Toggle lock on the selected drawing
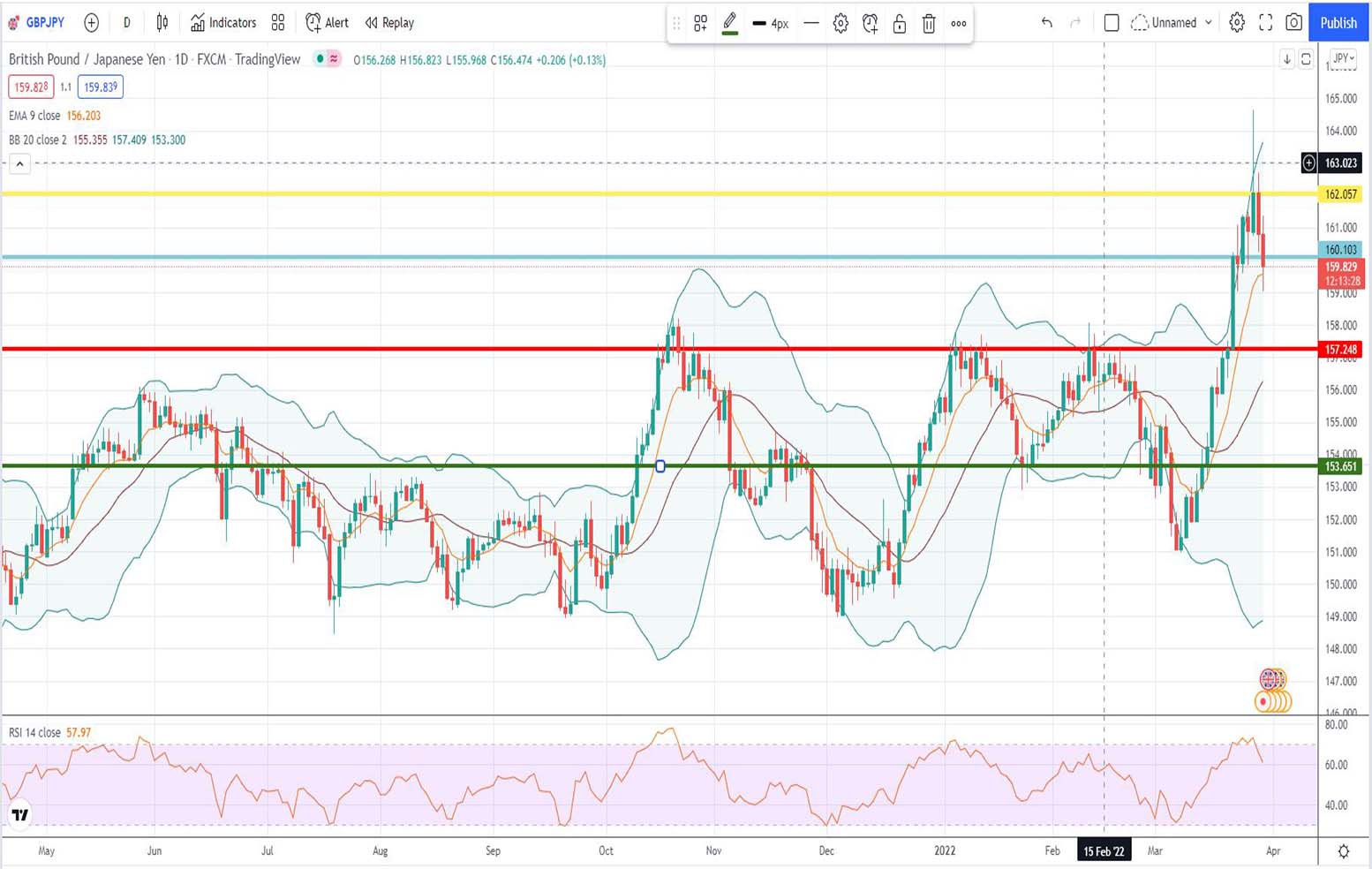The image size is (1372, 869). pos(899,24)
